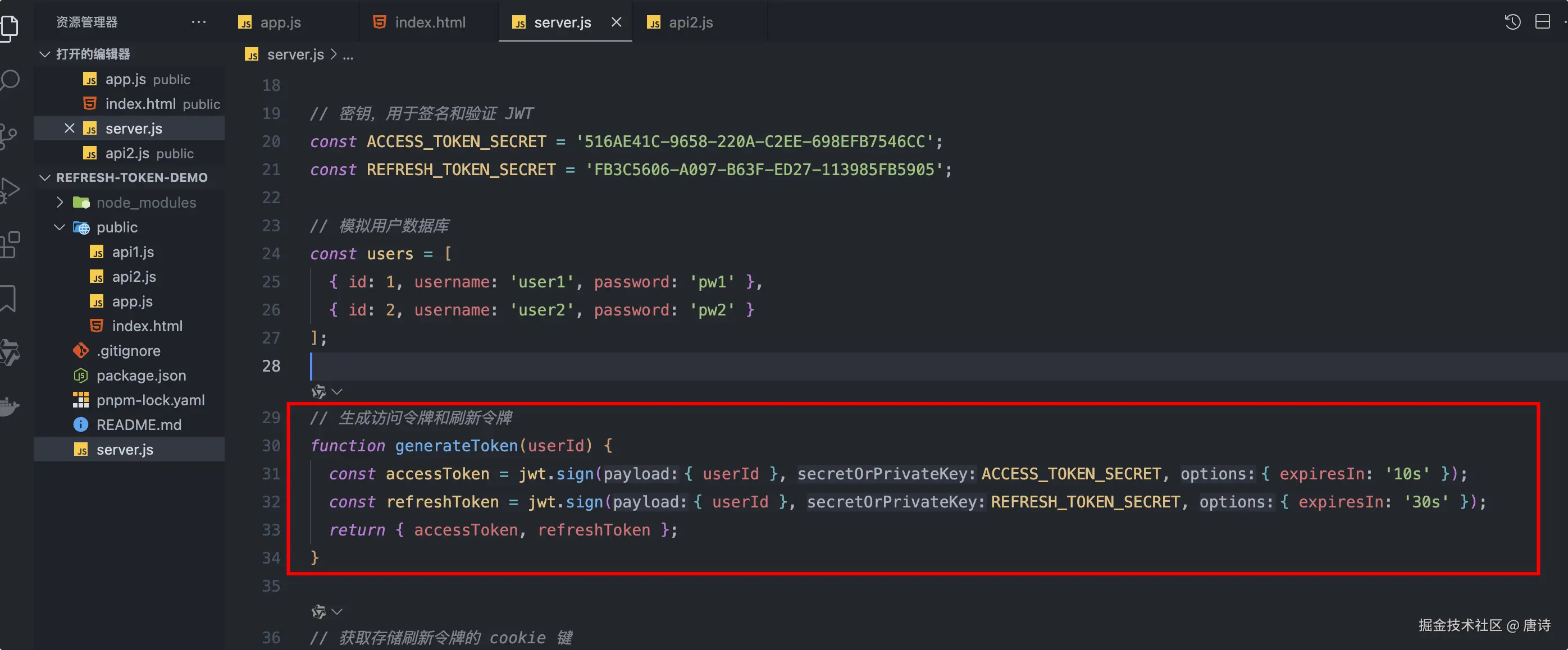
Task: Click AI code lens icon above generateToken function
Action: coord(319,391)
